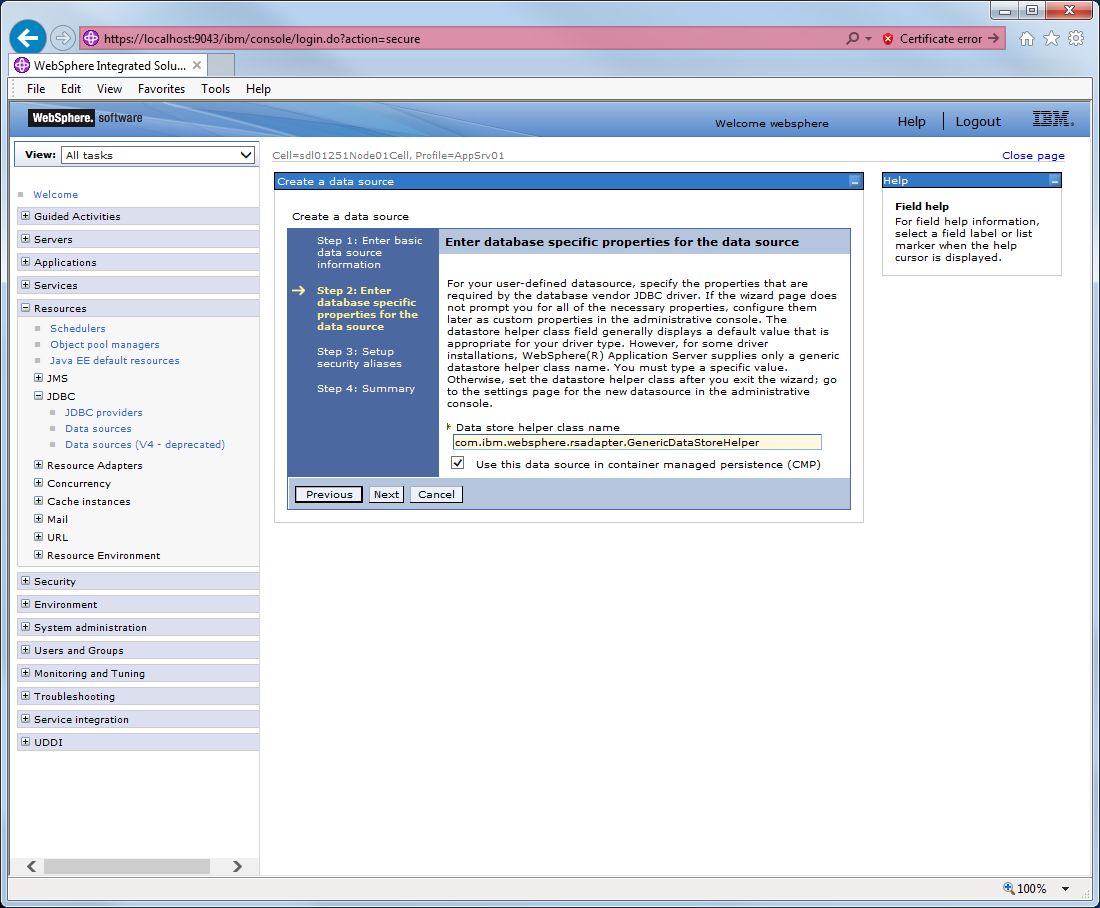Screen dimensions: 1100x908
Task: Open Help link in WebSphere banner
Action: tap(911, 121)
